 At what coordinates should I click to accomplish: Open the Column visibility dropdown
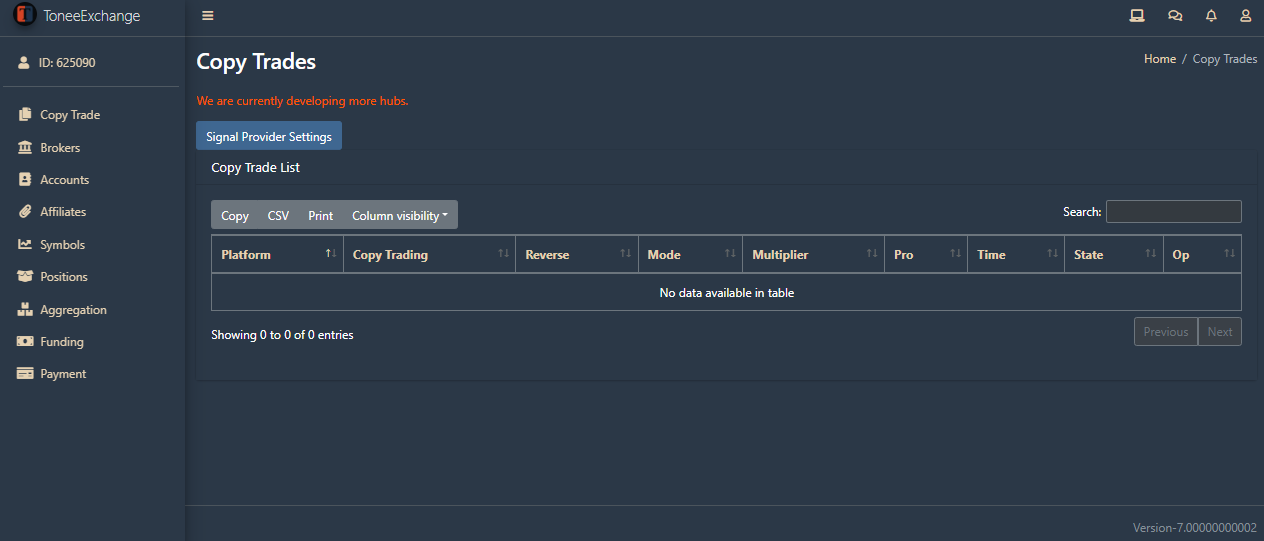400,215
